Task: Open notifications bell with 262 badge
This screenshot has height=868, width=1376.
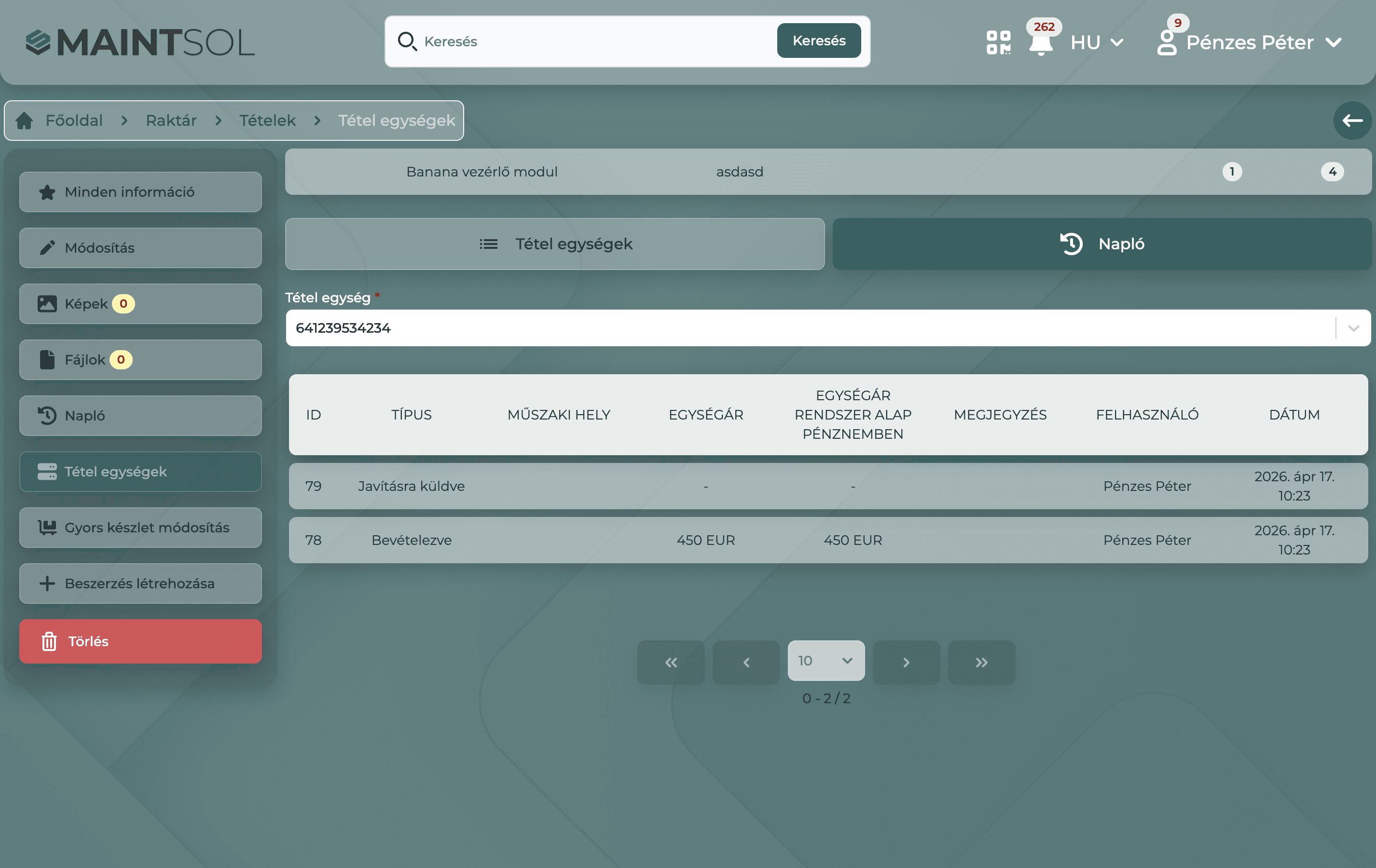Action: 1041,43
